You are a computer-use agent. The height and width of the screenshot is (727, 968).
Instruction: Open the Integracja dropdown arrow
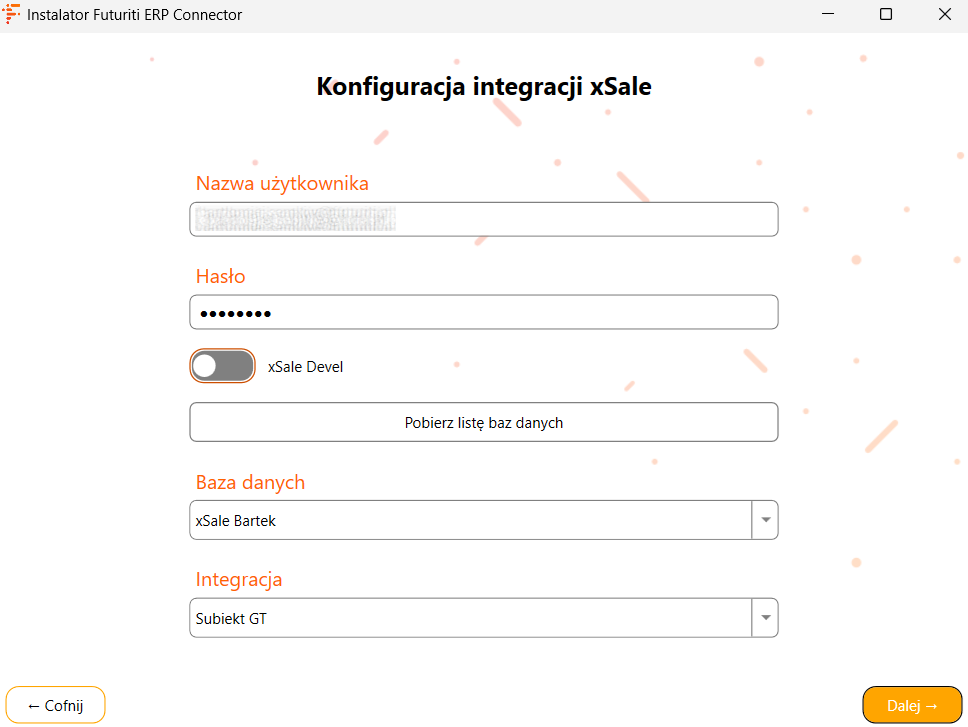coord(765,618)
